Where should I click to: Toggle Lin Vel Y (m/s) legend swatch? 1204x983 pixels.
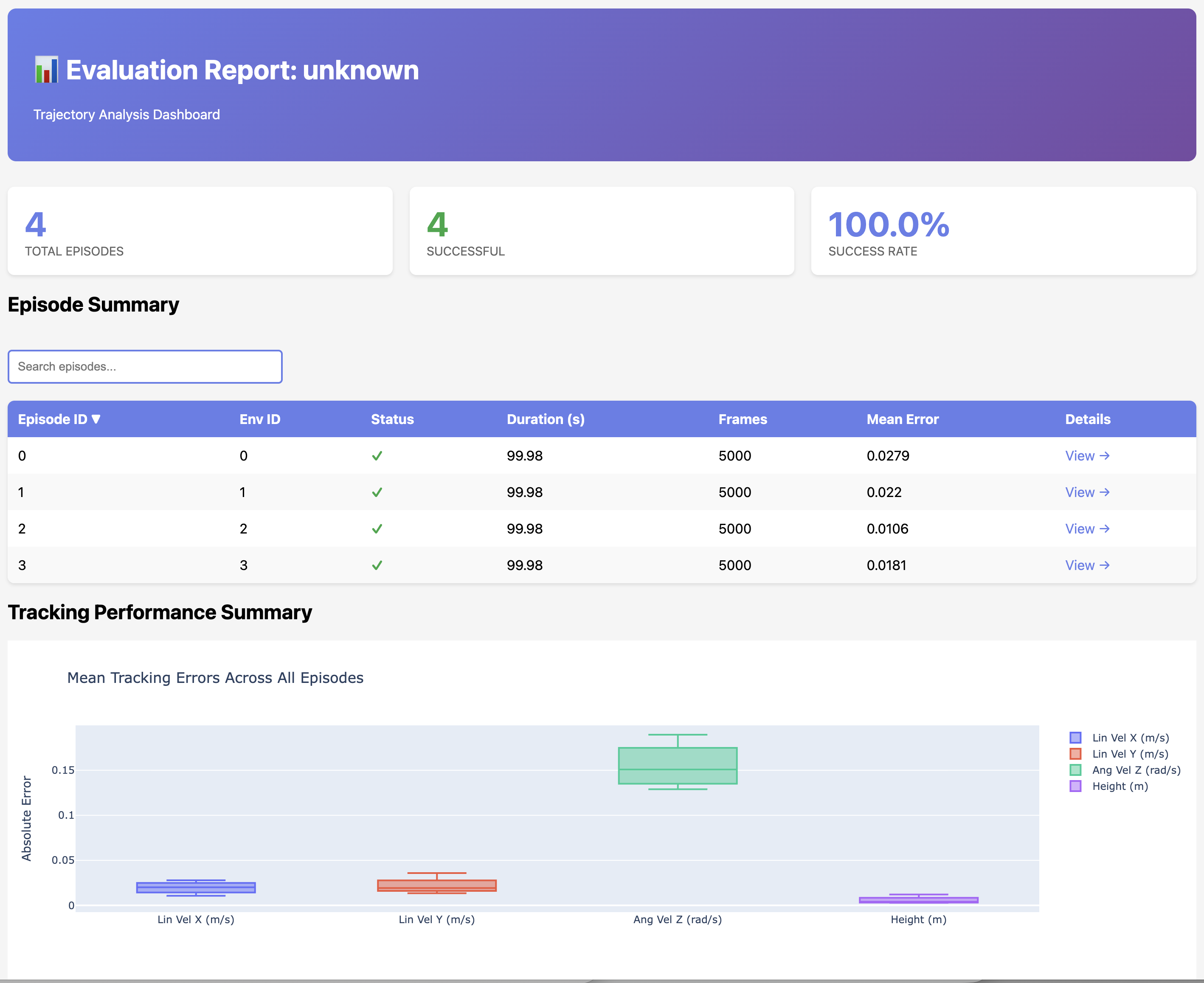click(1075, 754)
